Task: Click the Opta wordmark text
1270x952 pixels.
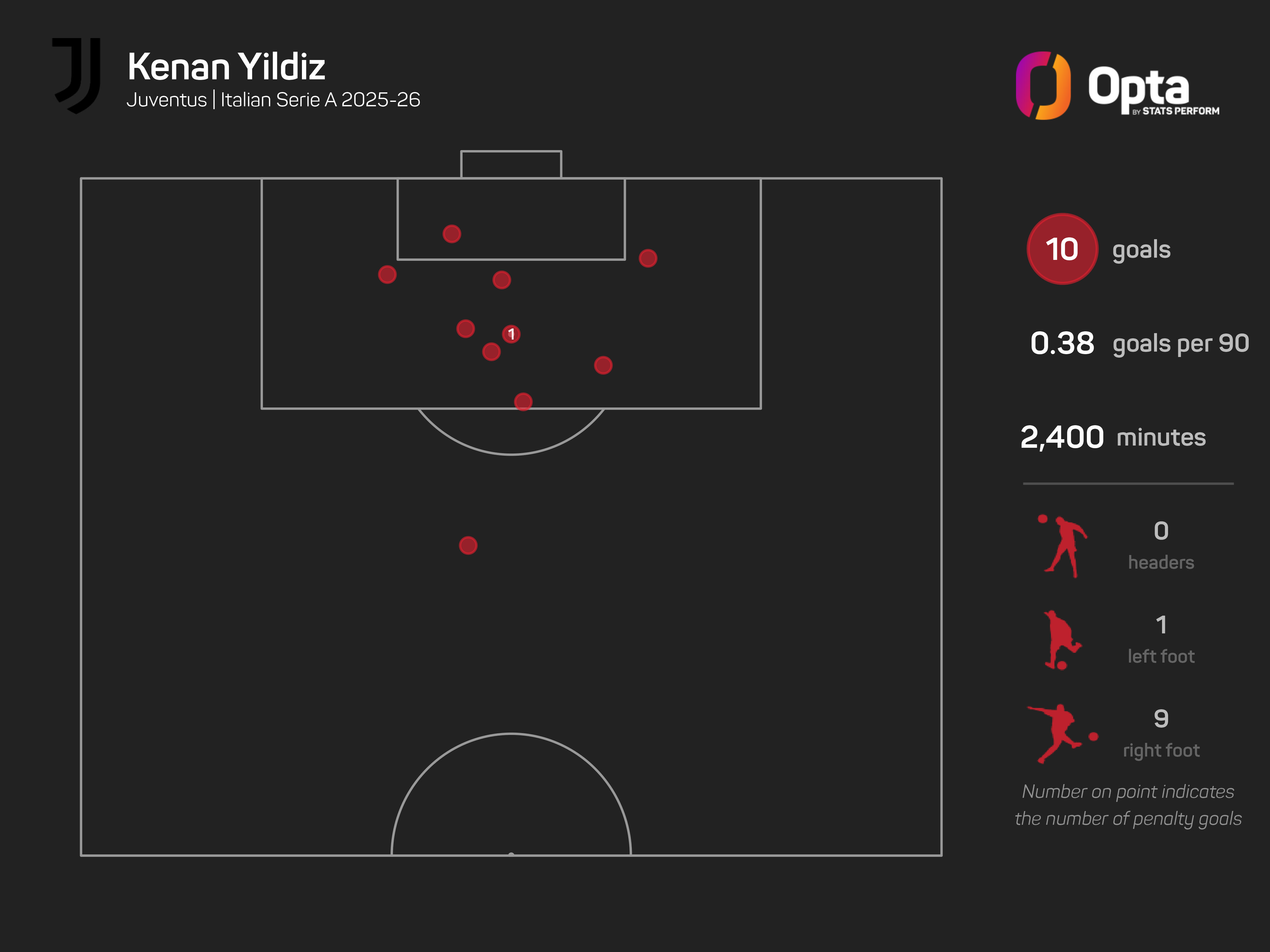Action: (x=1138, y=86)
